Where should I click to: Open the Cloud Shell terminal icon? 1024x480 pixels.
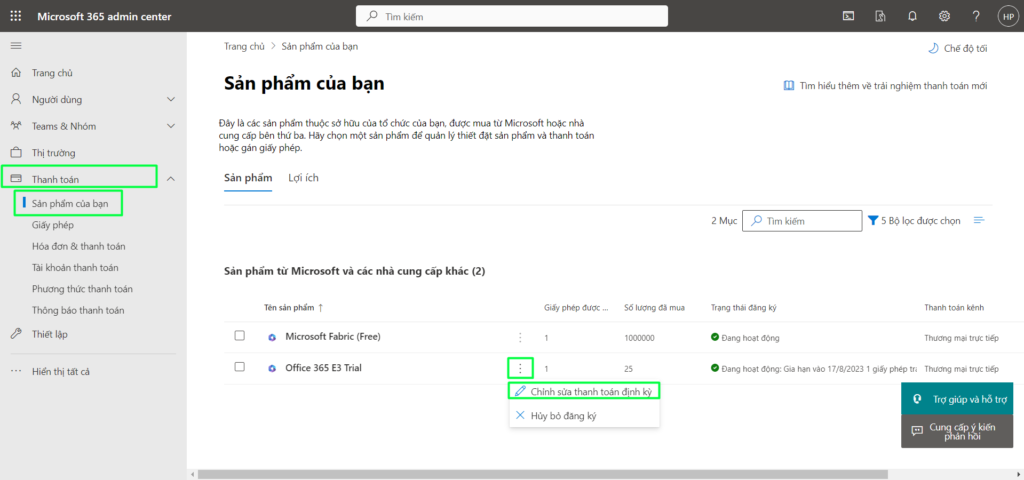[x=848, y=16]
